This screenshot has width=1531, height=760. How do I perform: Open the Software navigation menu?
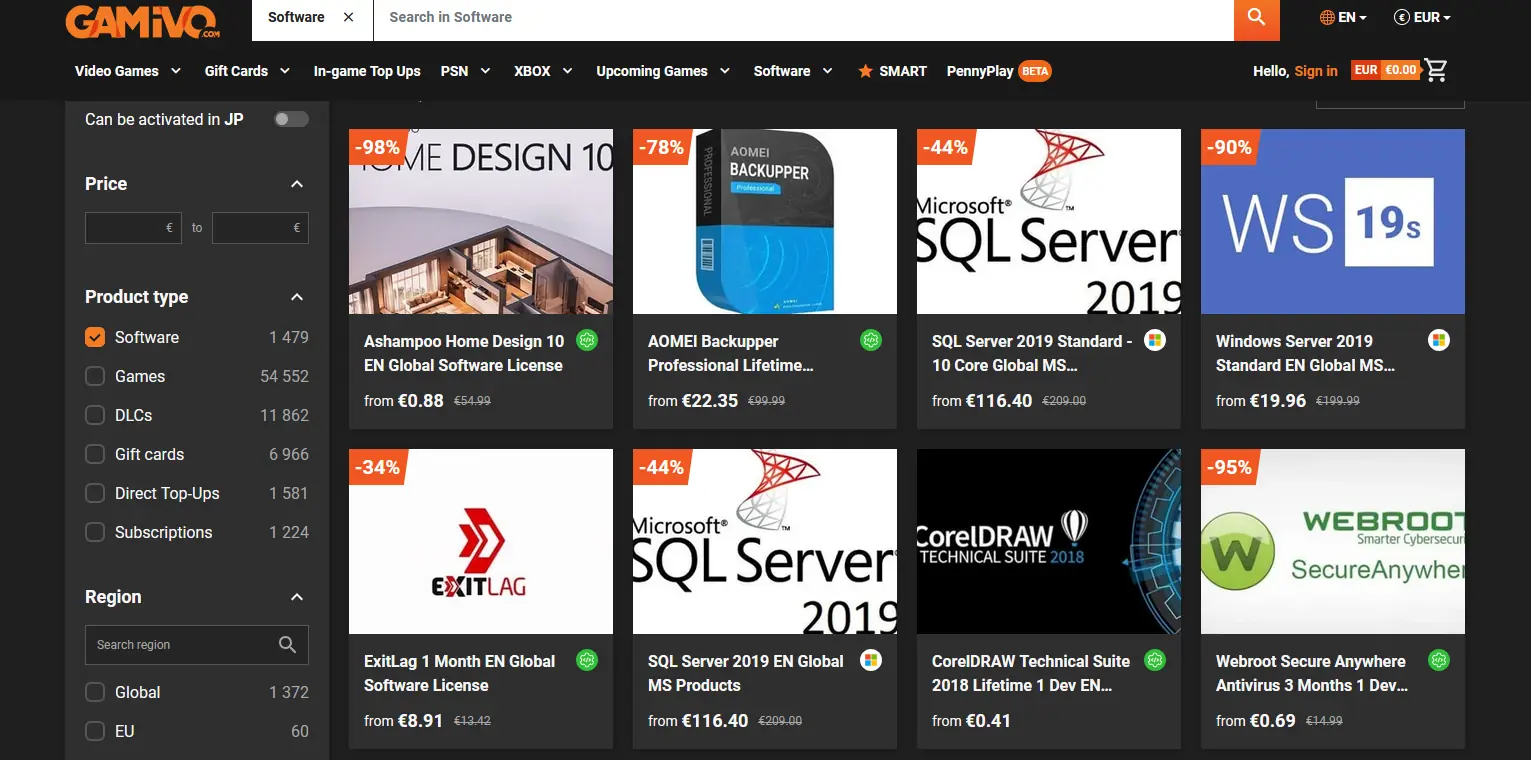(793, 71)
